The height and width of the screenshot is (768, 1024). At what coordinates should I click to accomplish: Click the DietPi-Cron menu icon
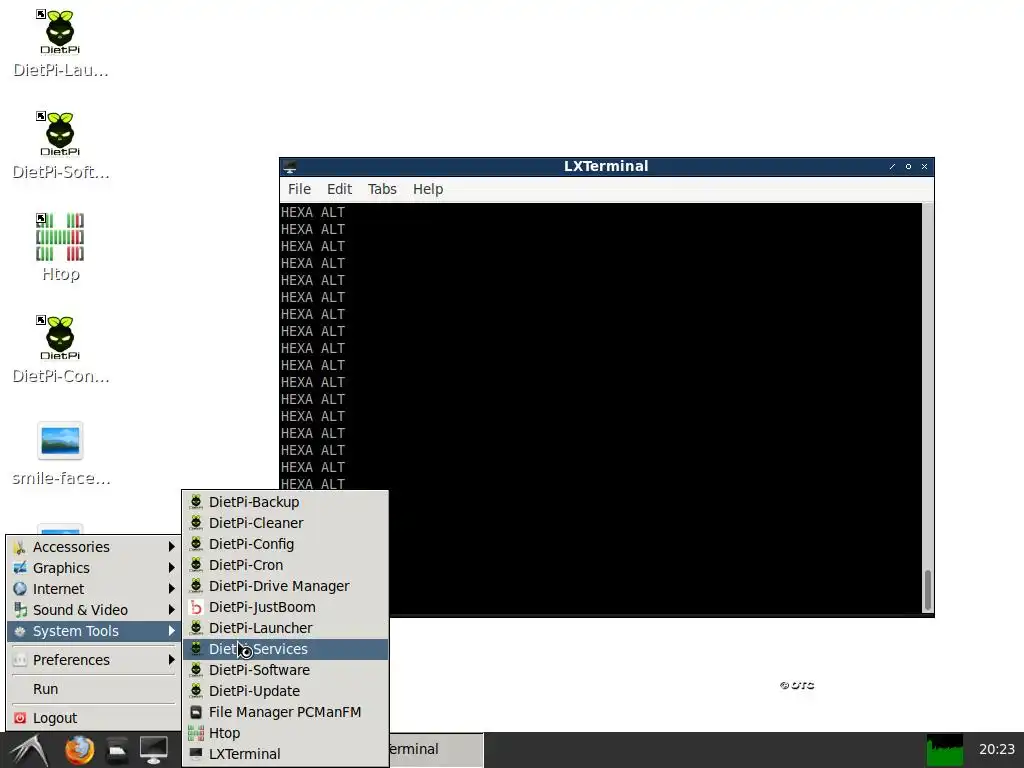[196, 564]
